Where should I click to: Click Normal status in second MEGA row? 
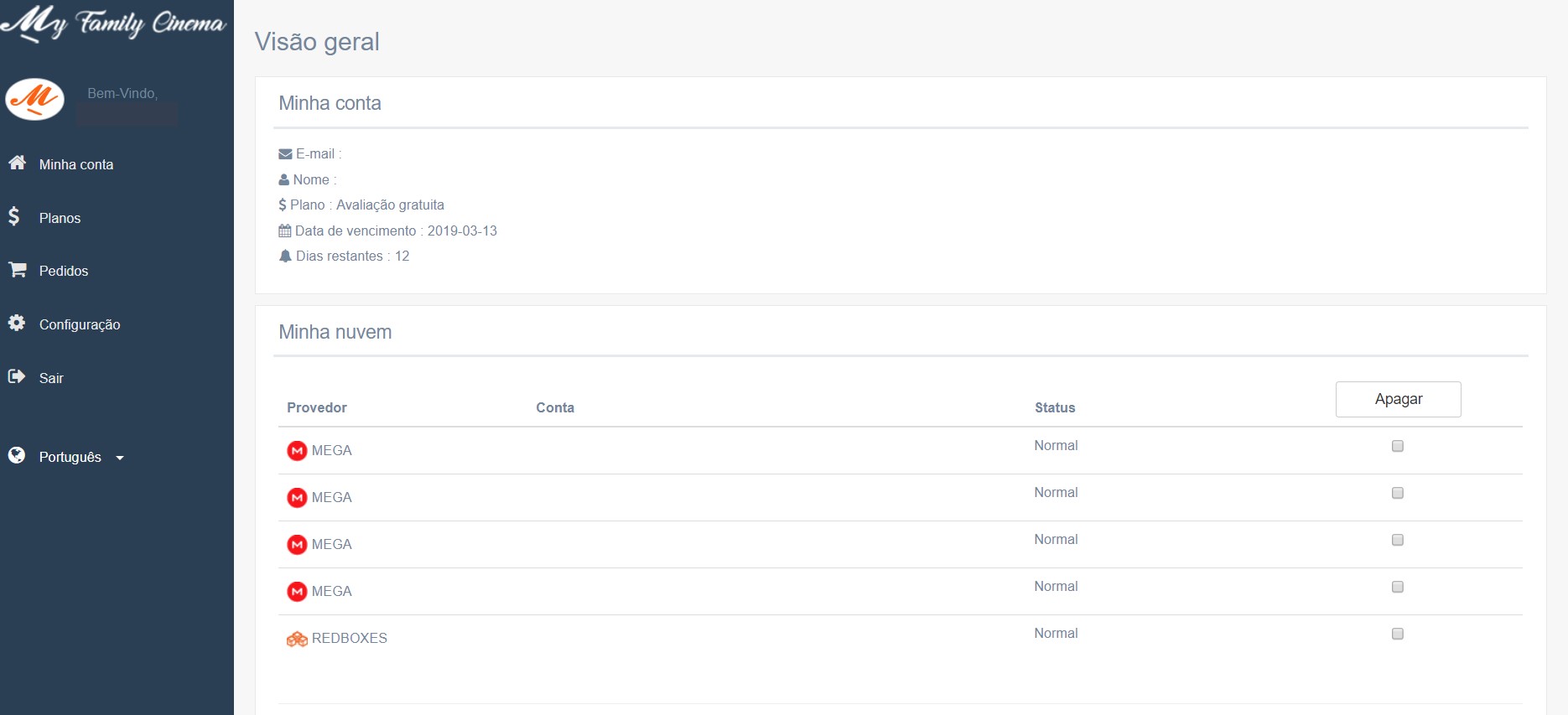coord(1056,493)
